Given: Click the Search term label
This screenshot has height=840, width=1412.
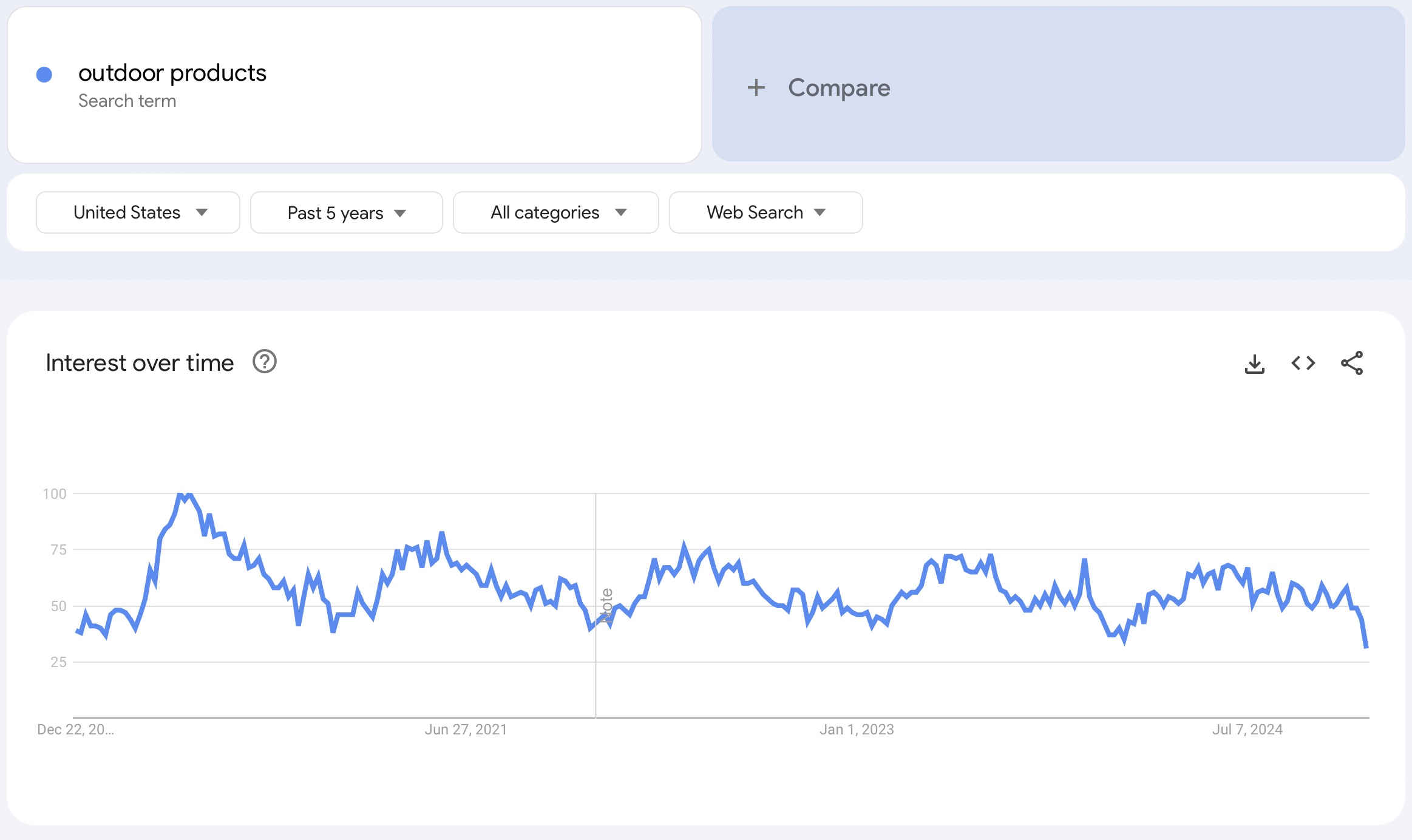Looking at the screenshot, I should [x=127, y=100].
